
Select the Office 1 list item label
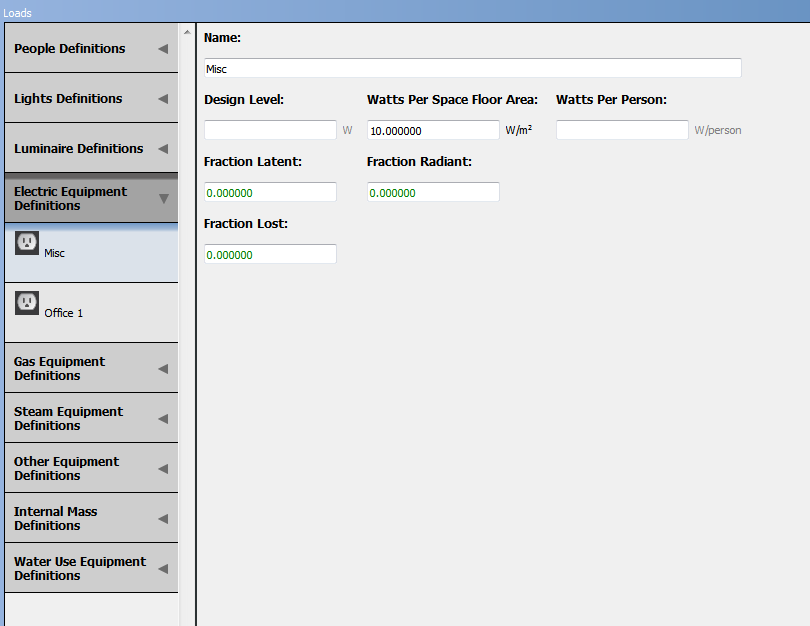[x=64, y=313]
